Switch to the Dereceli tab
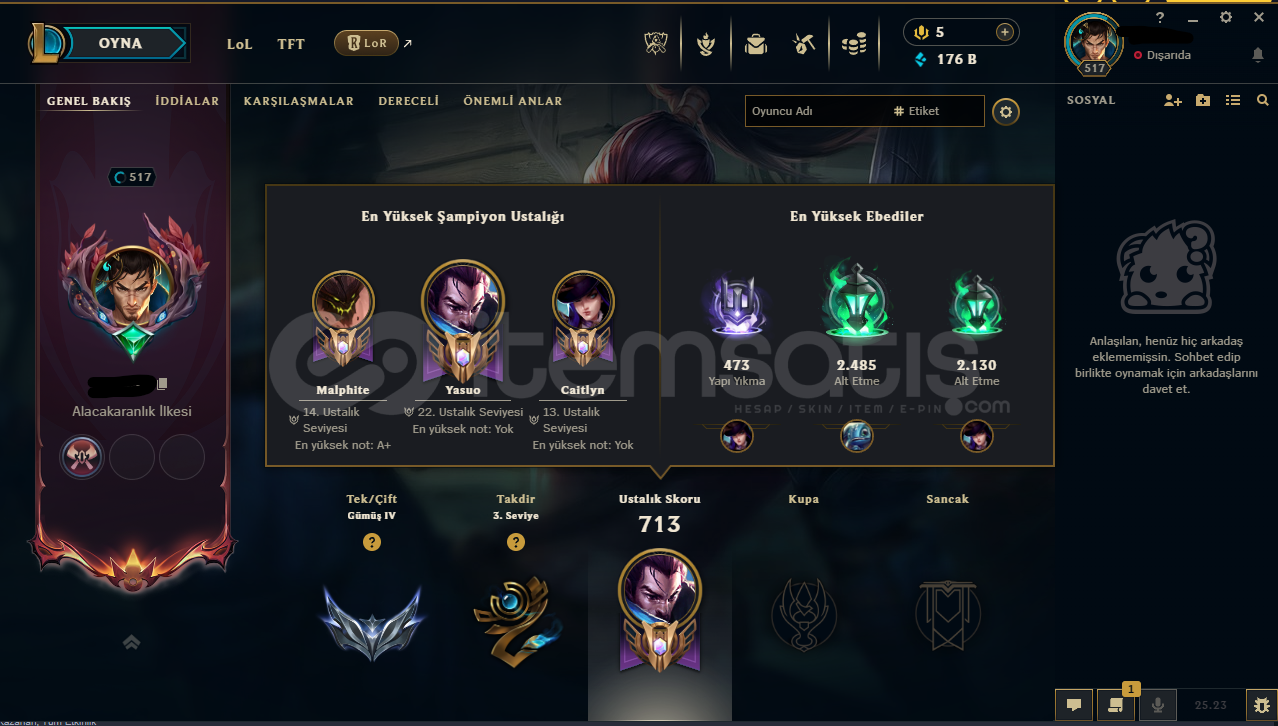This screenshot has width=1278, height=726. coord(408,101)
